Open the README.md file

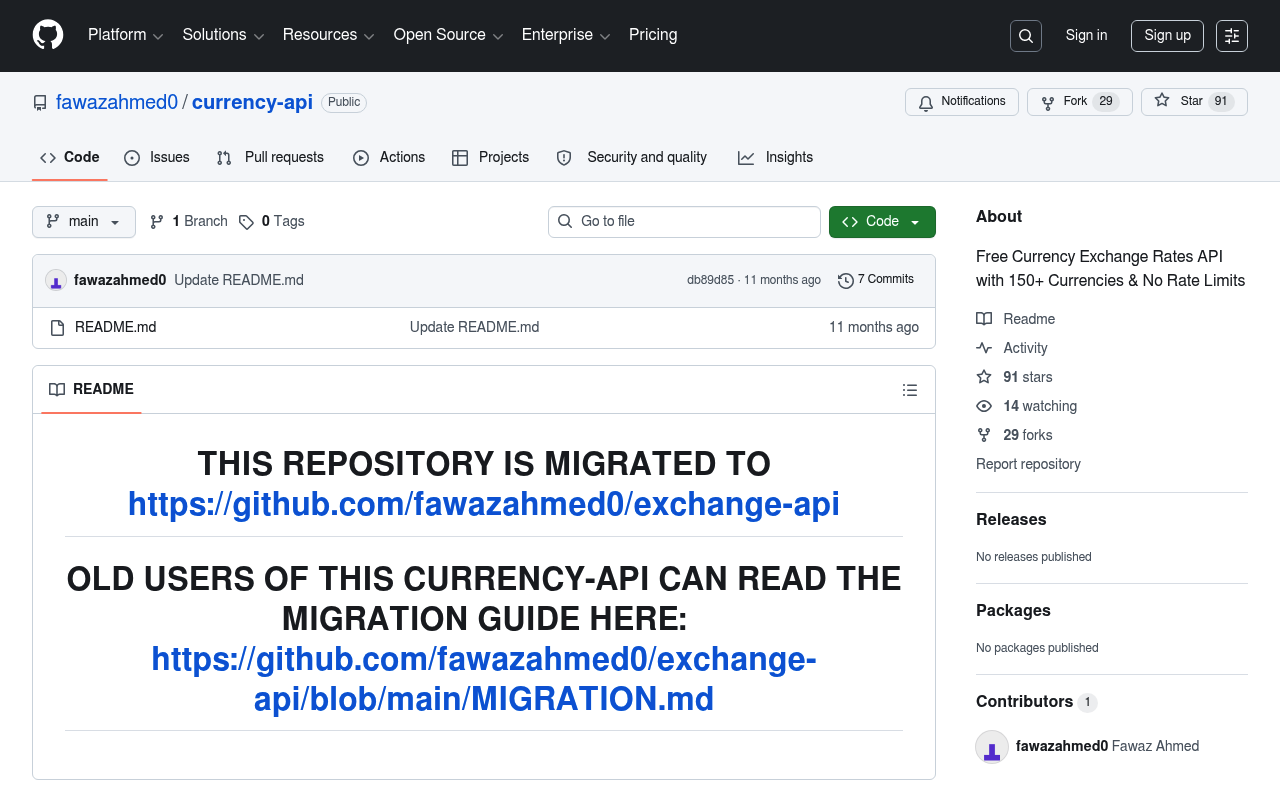point(116,327)
